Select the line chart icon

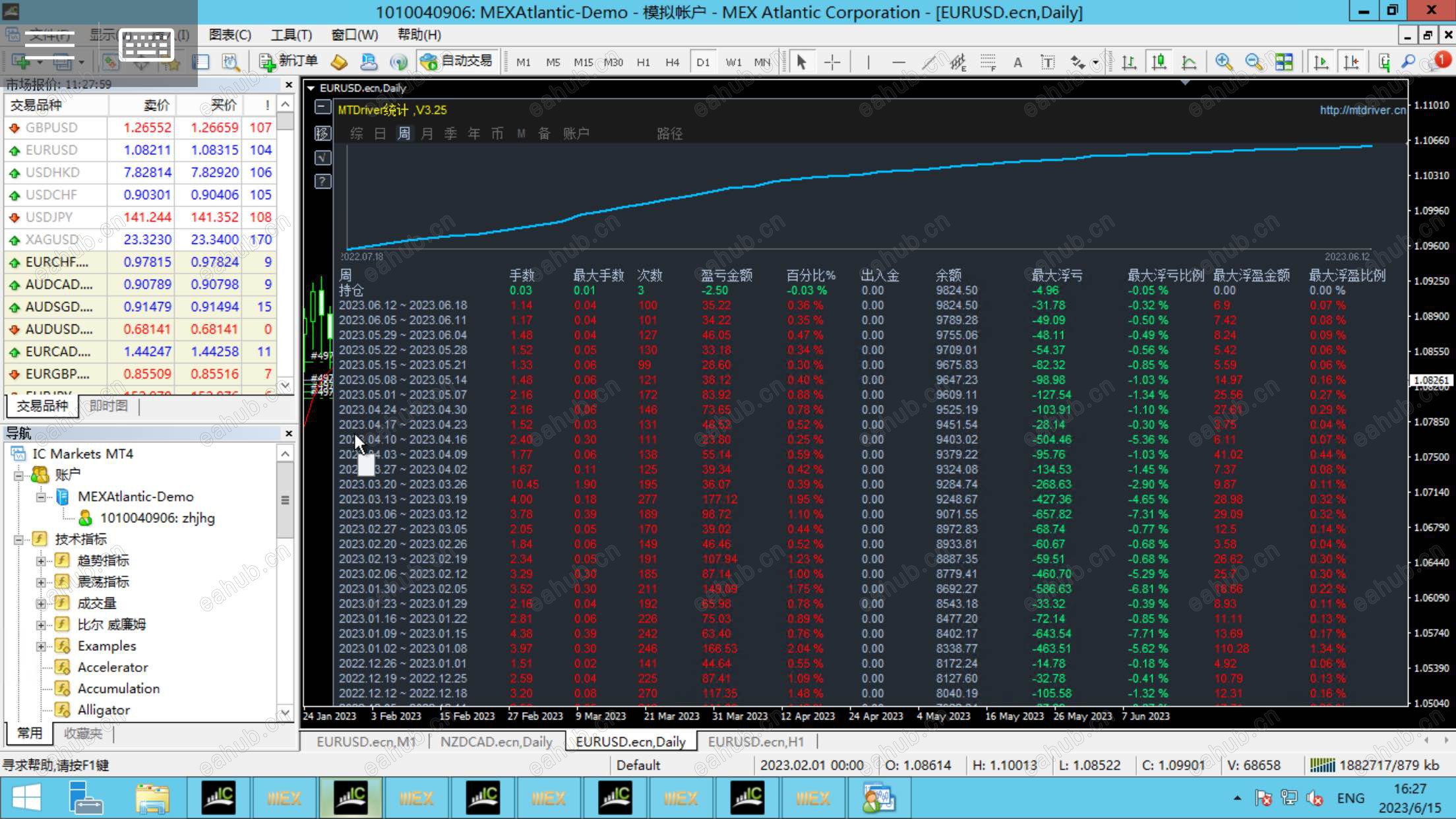pyautogui.click(x=1189, y=62)
